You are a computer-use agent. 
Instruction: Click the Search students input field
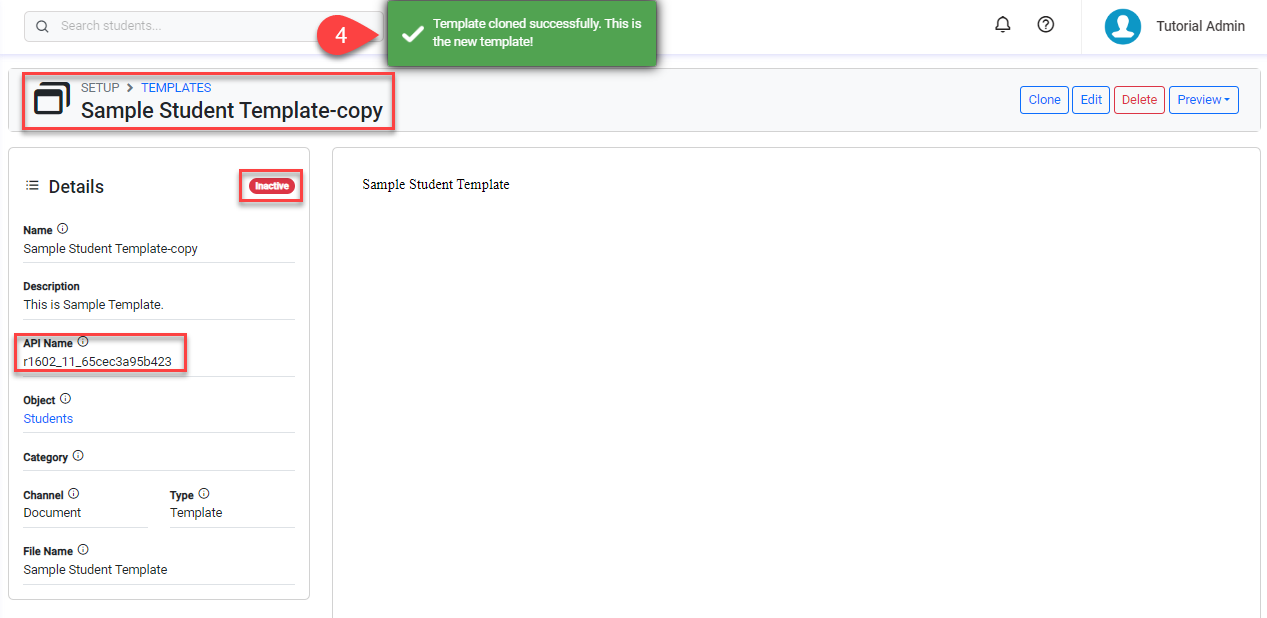click(x=200, y=26)
